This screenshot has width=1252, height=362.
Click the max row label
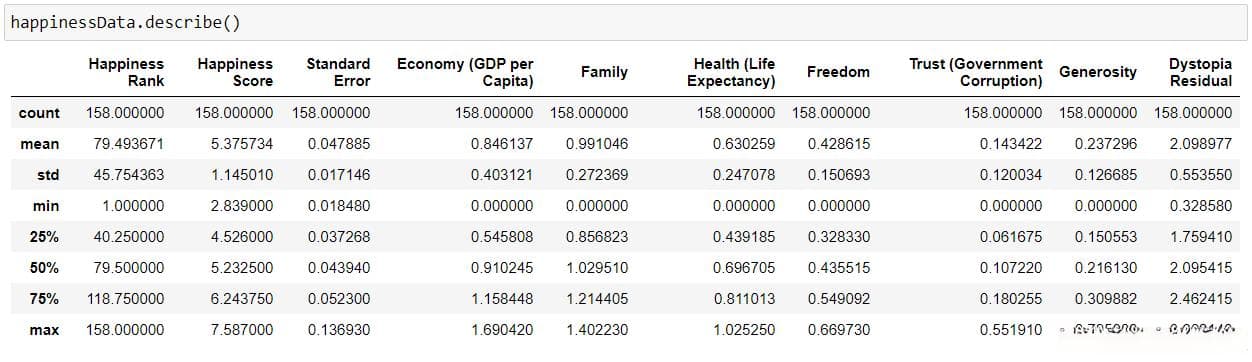45,330
